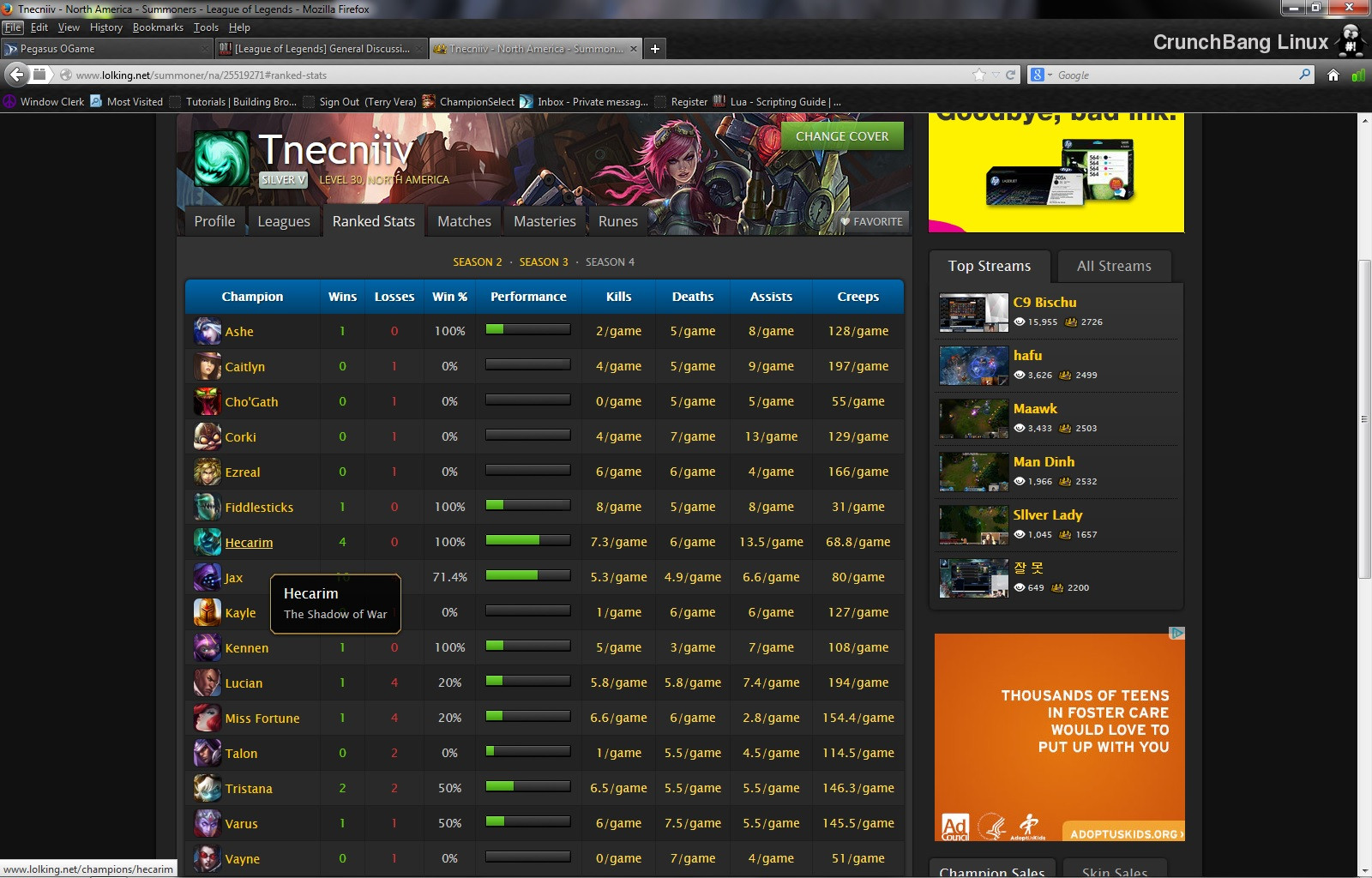This screenshot has height=878, width=1372.
Task: Switch to League of Legends General Discussion tab
Action: point(322,49)
